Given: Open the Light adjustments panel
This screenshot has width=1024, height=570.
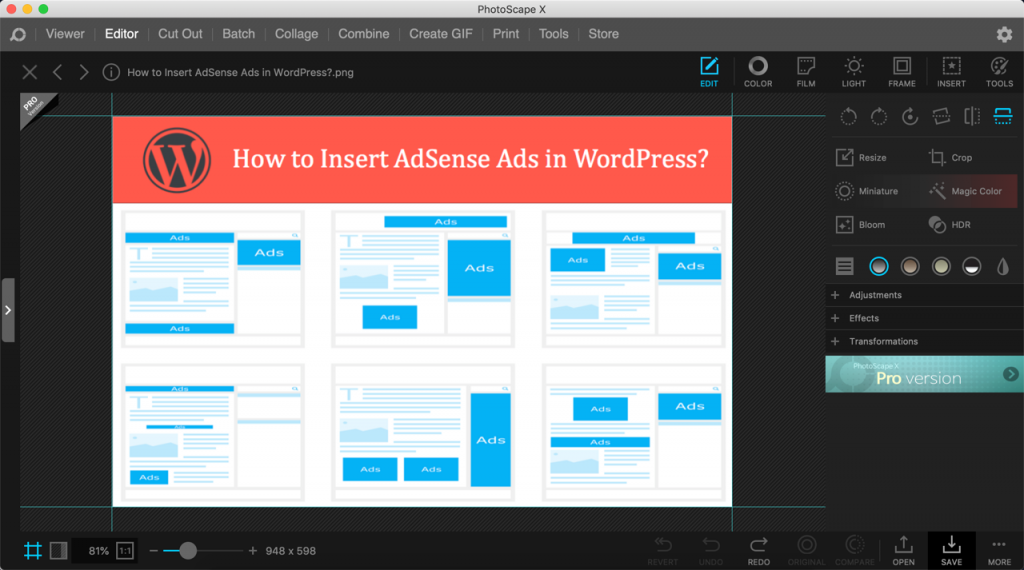Looking at the screenshot, I should click(854, 71).
